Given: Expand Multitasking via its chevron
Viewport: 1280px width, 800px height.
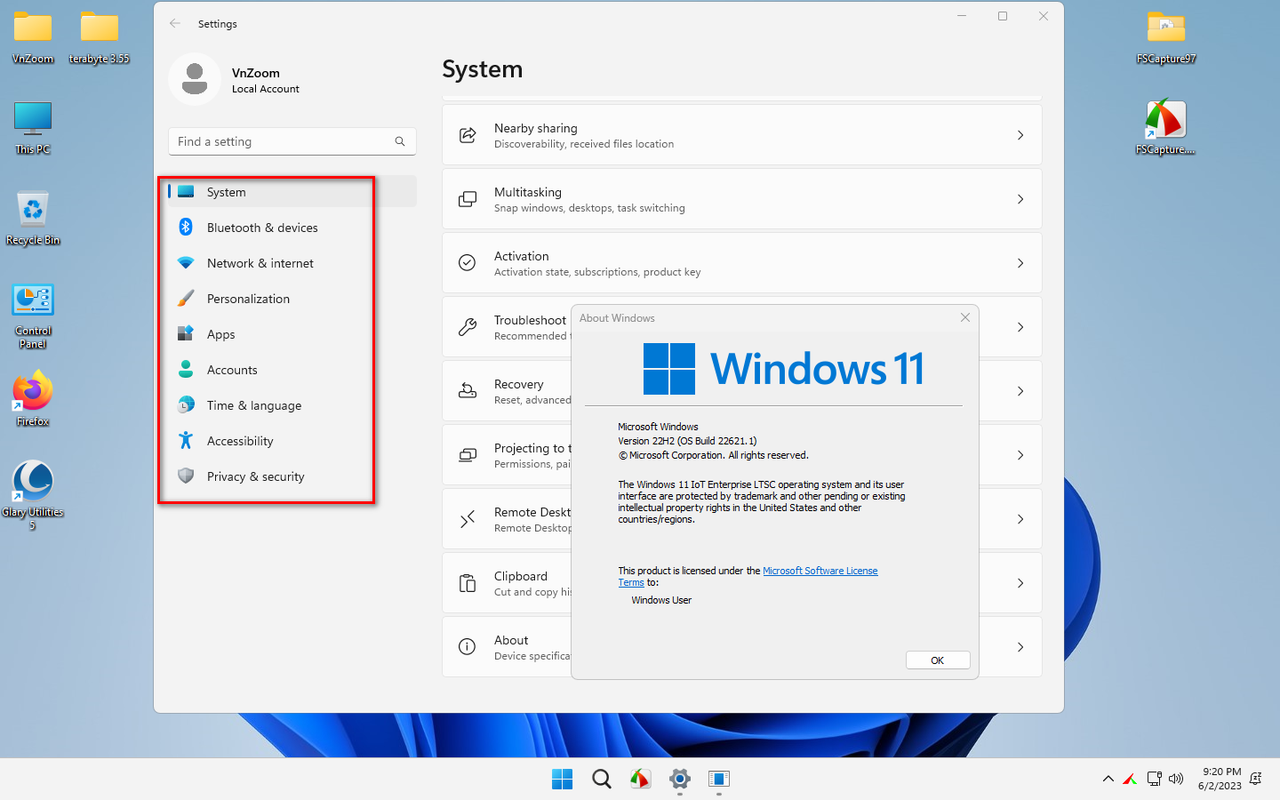Looking at the screenshot, I should [x=1020, y=199].
